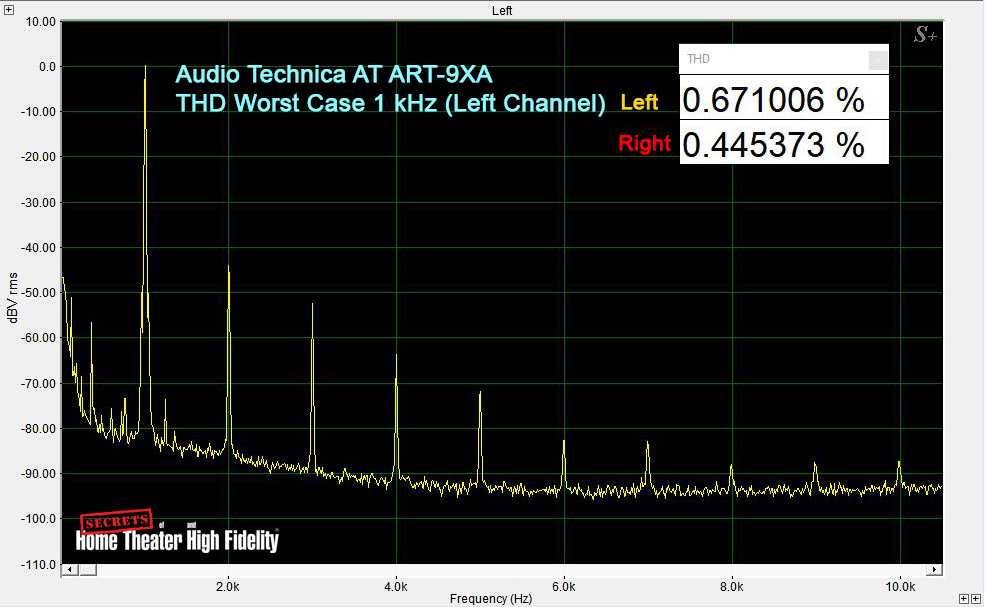Viewport: 985px width, 607px height.
Task: Grab the horizontal scrollbar thumb
Action: coord(88,570)
